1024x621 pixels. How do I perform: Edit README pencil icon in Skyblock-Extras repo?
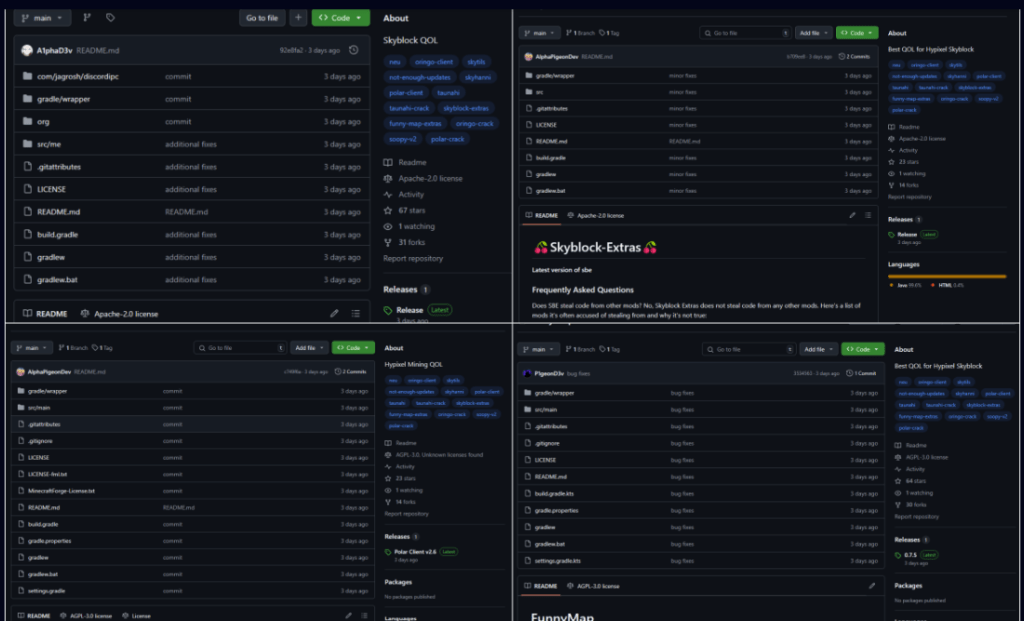pyautogui.click(x=852, y=215)
